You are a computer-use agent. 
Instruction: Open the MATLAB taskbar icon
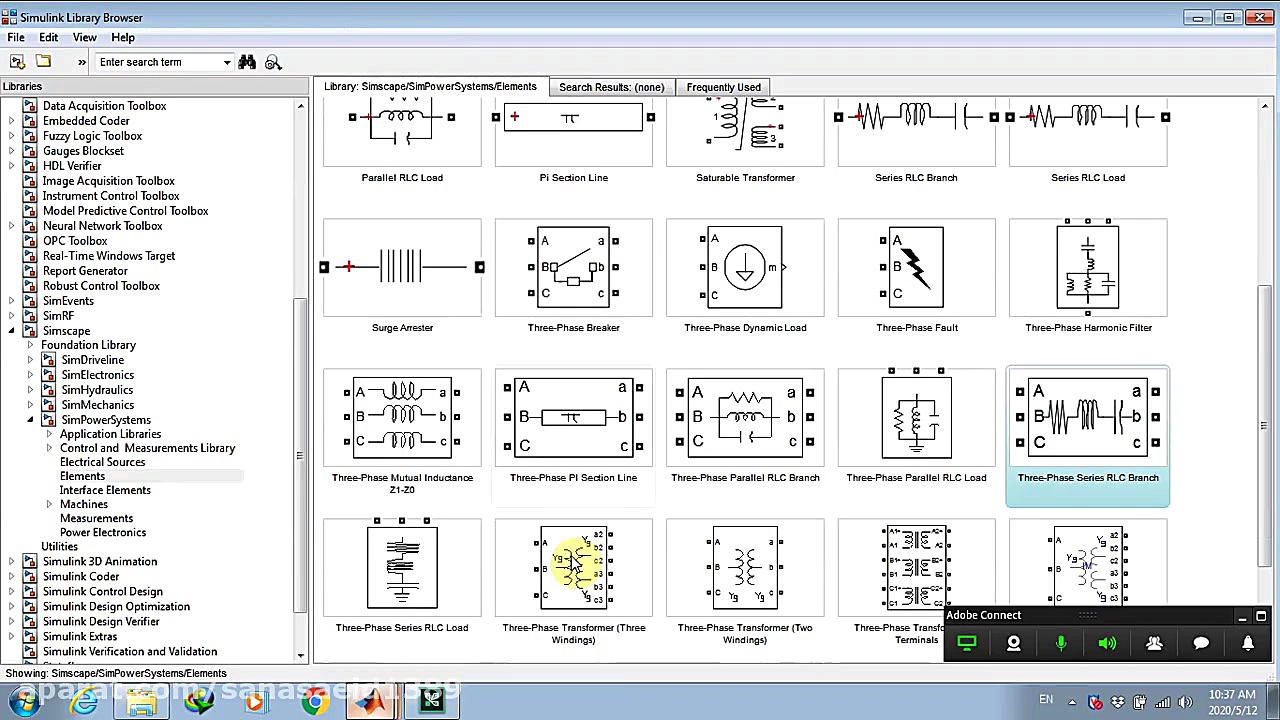coord(372,701)
